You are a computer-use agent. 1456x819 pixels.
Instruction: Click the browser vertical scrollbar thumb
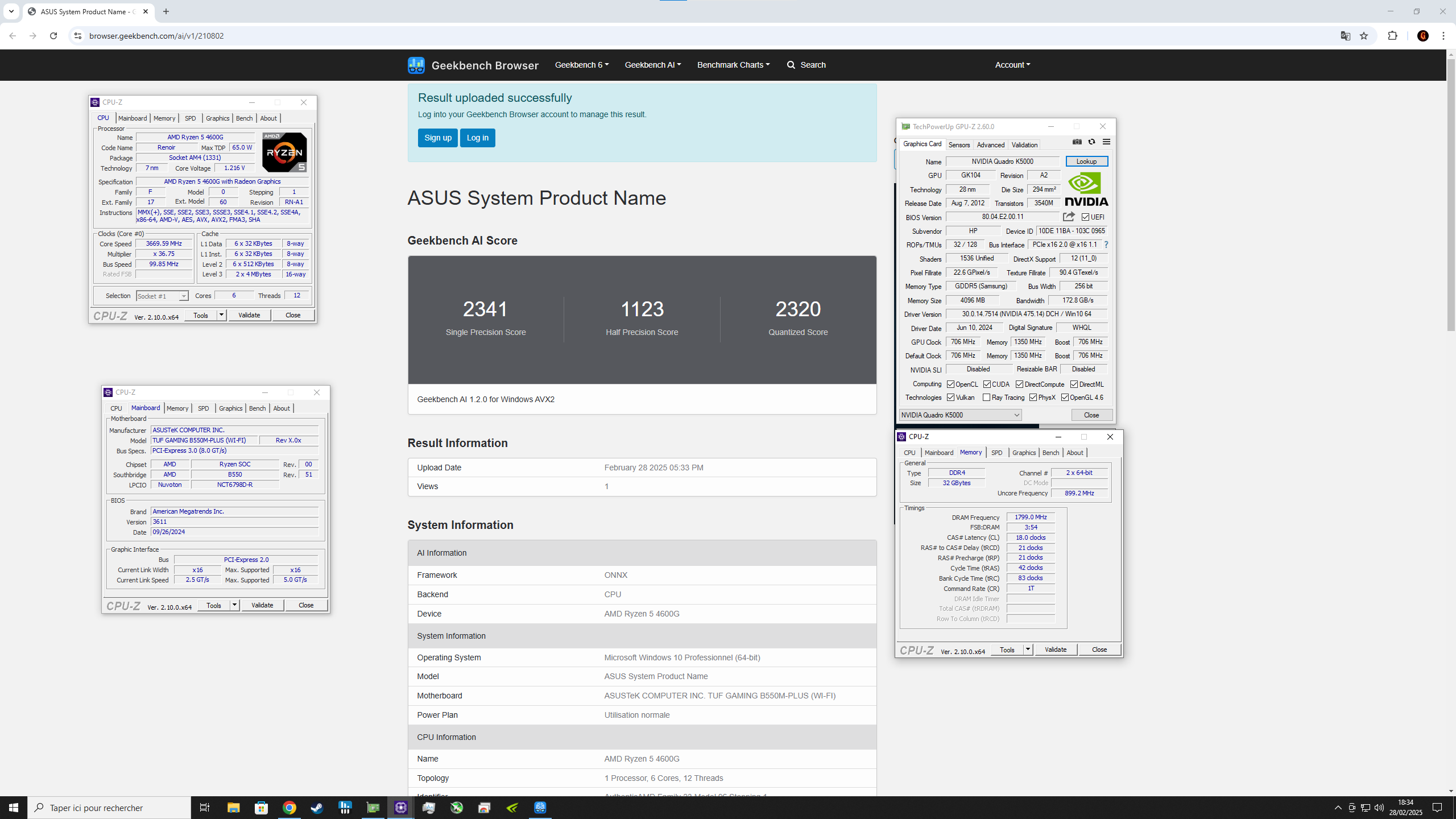click(1450, 195)
